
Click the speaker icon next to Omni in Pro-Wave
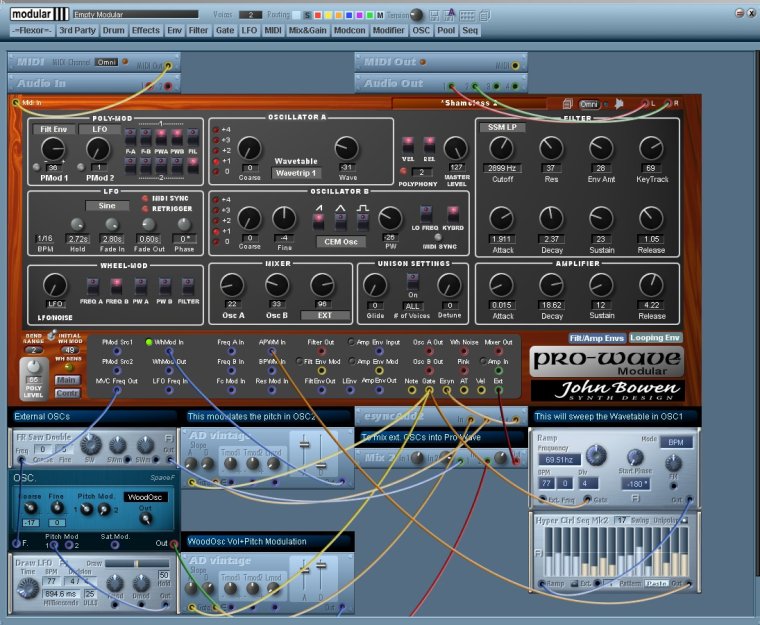point(619,104)
